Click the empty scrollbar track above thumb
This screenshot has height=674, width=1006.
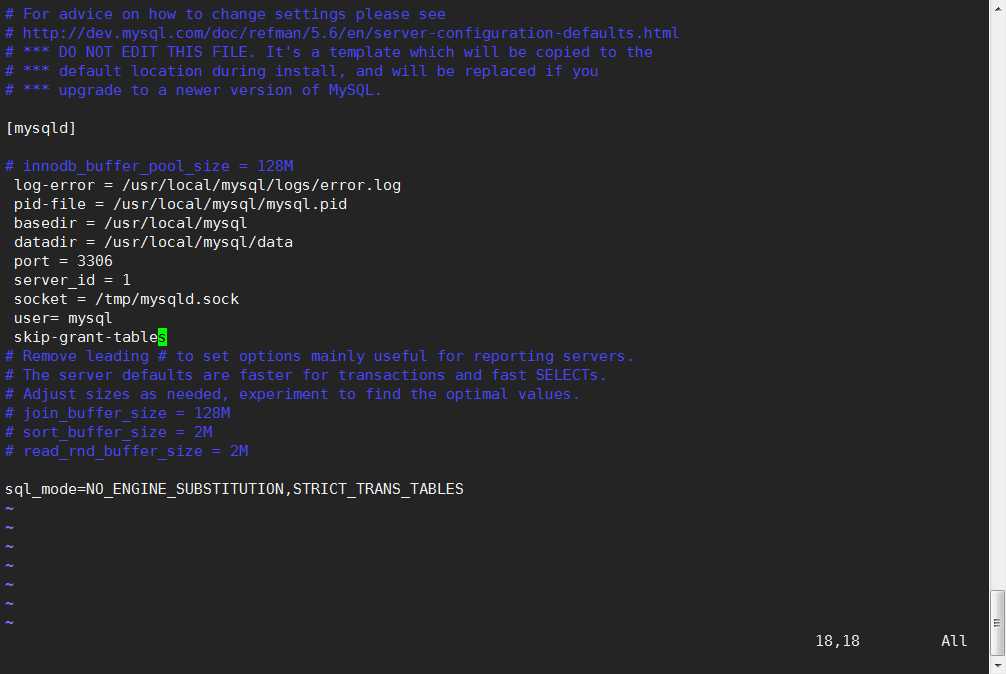[x=997, y=300]
